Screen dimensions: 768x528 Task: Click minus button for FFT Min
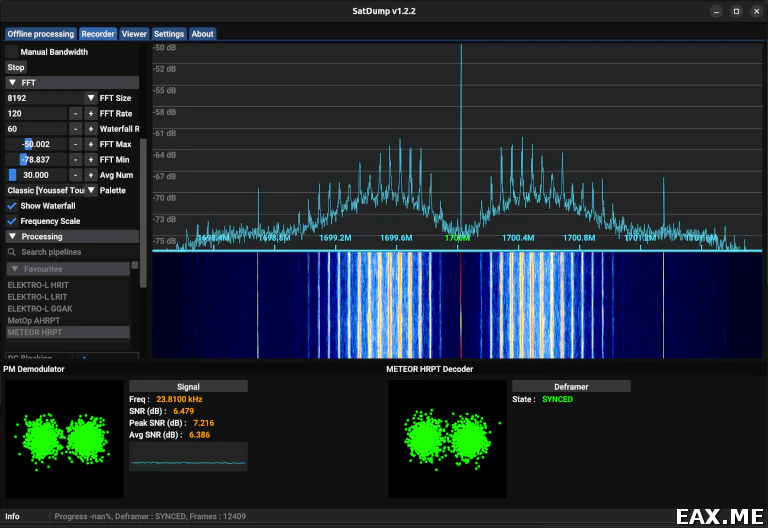click(75, 160)
